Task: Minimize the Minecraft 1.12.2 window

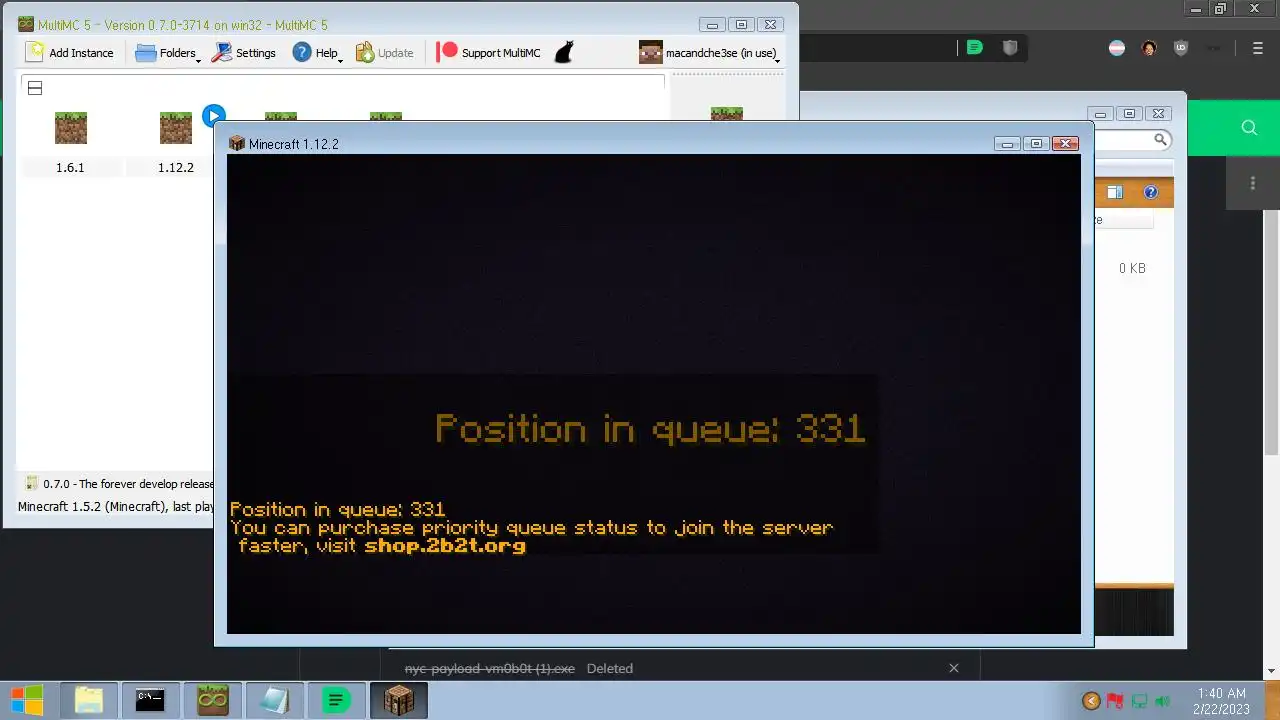Action: pos(1007,144)
